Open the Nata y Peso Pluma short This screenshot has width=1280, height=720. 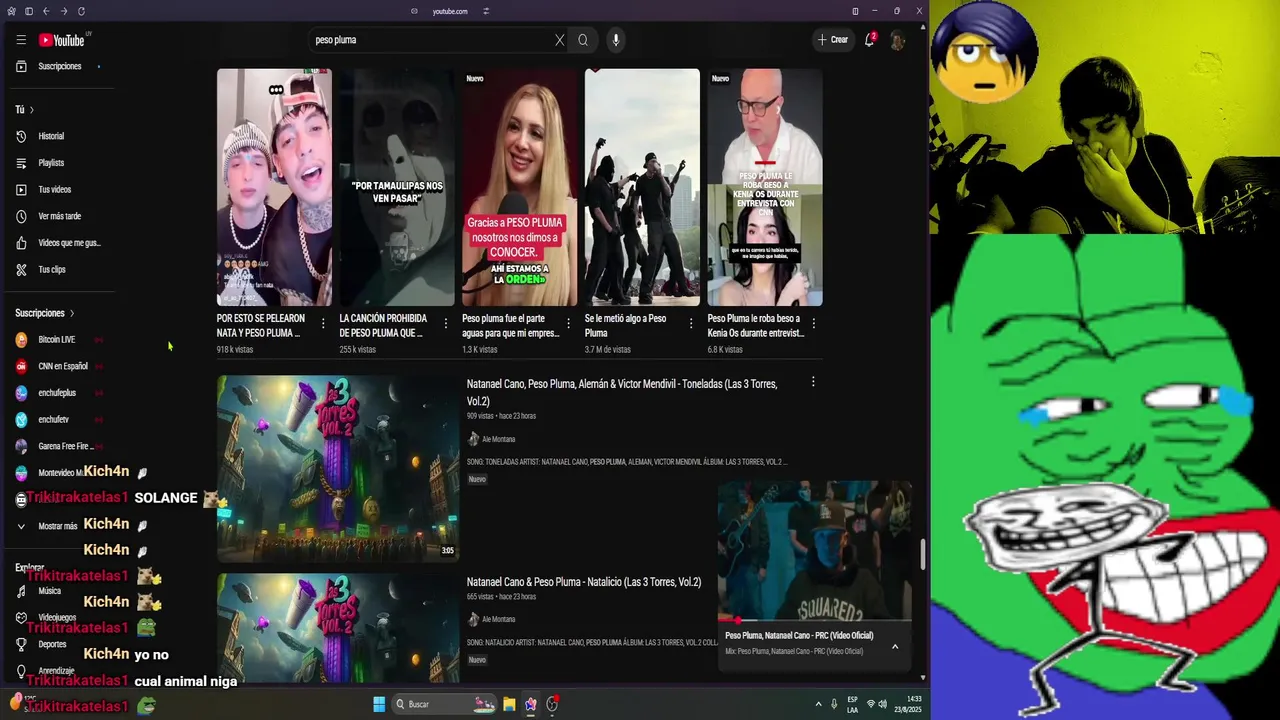[274, 187]
